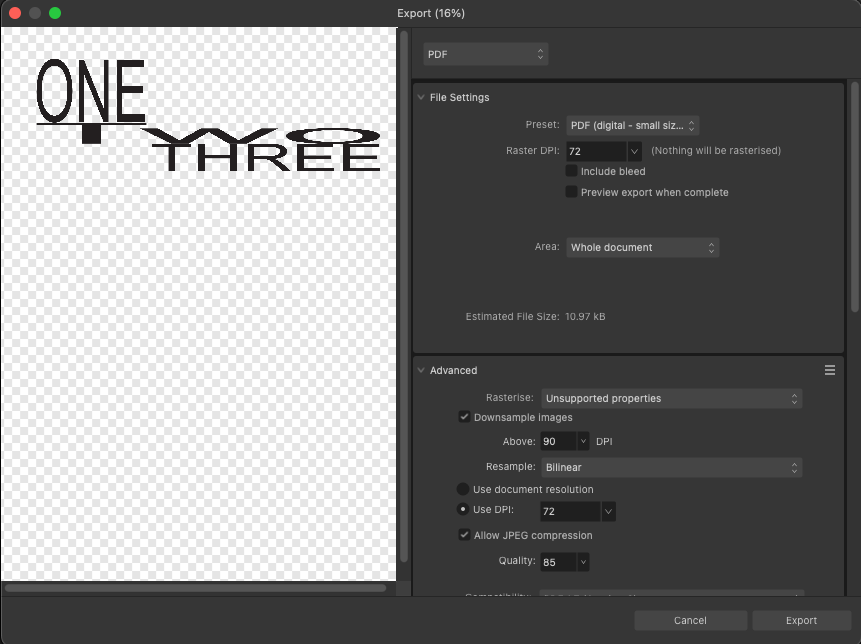Open the Quality value dropdown arrow

(583, 563)
